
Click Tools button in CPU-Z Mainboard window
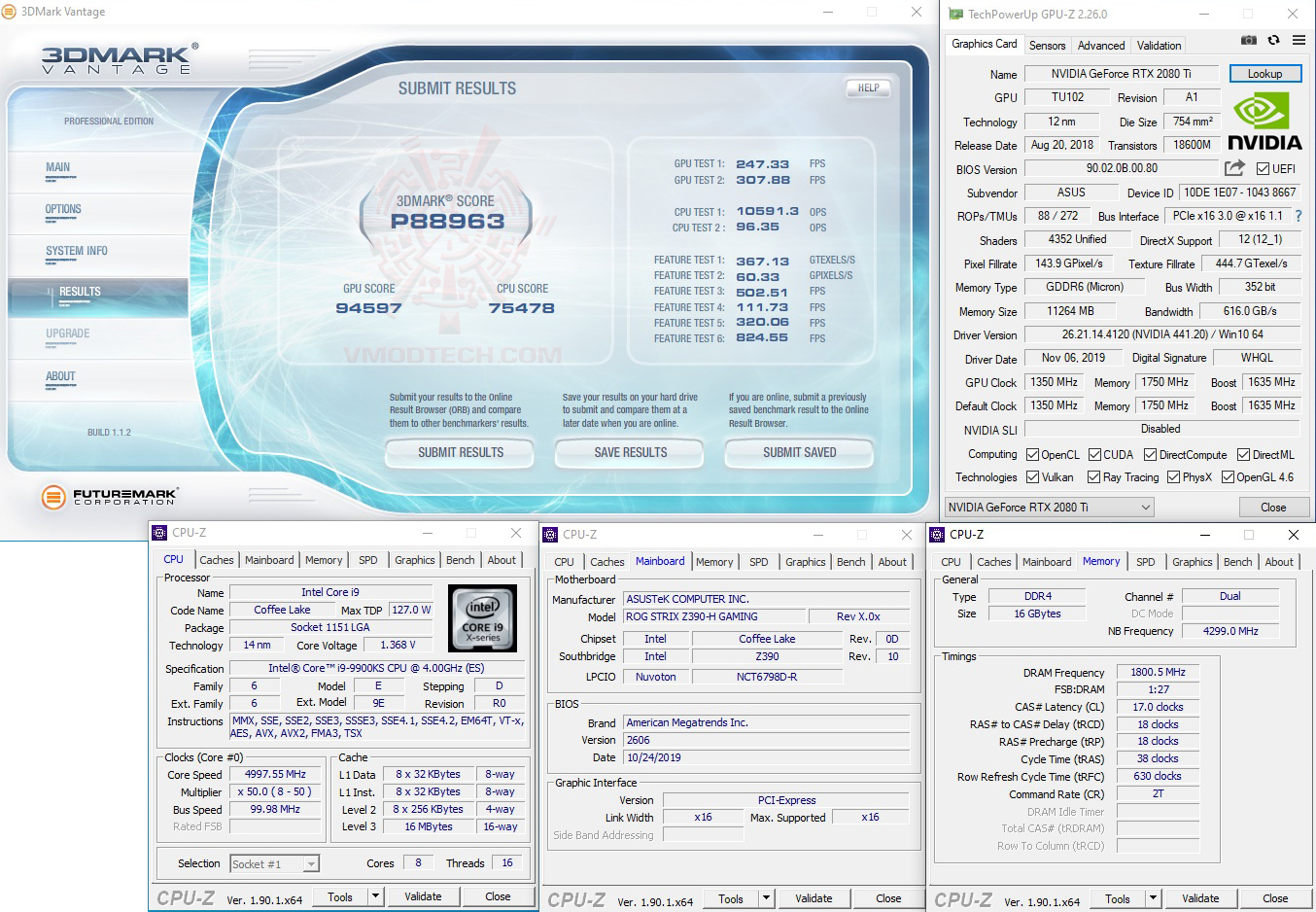click(x=731, y=898)
